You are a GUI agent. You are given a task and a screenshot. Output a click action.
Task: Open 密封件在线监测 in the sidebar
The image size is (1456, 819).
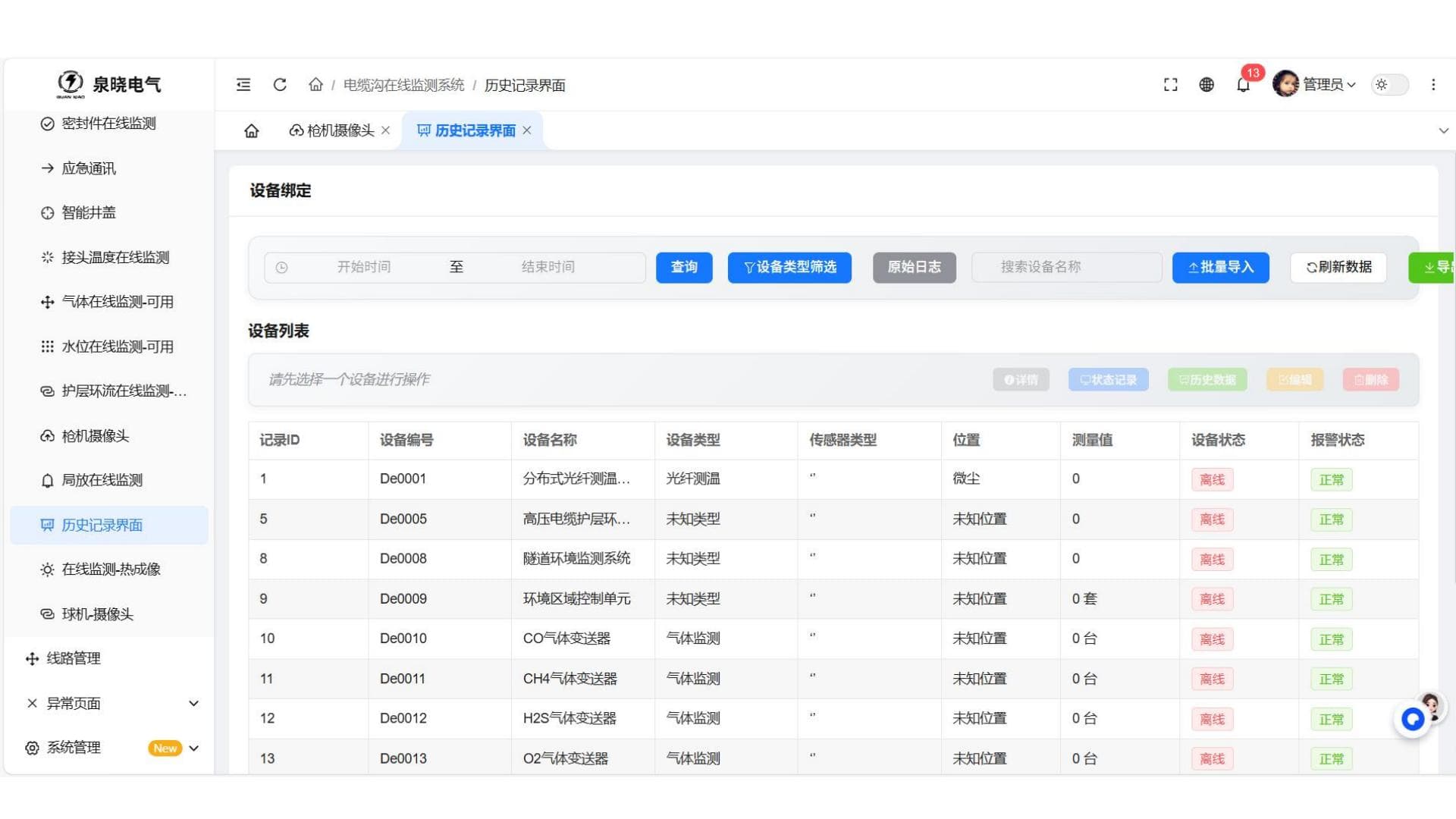[108, 124]
